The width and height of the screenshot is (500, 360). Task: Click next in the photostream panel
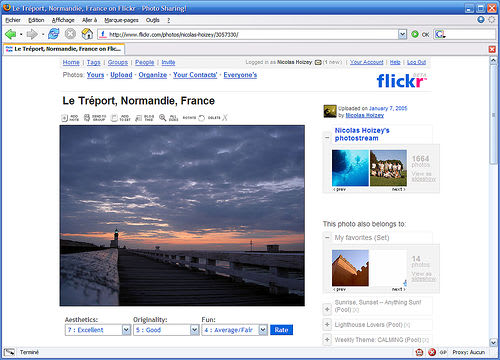point(398,189)
